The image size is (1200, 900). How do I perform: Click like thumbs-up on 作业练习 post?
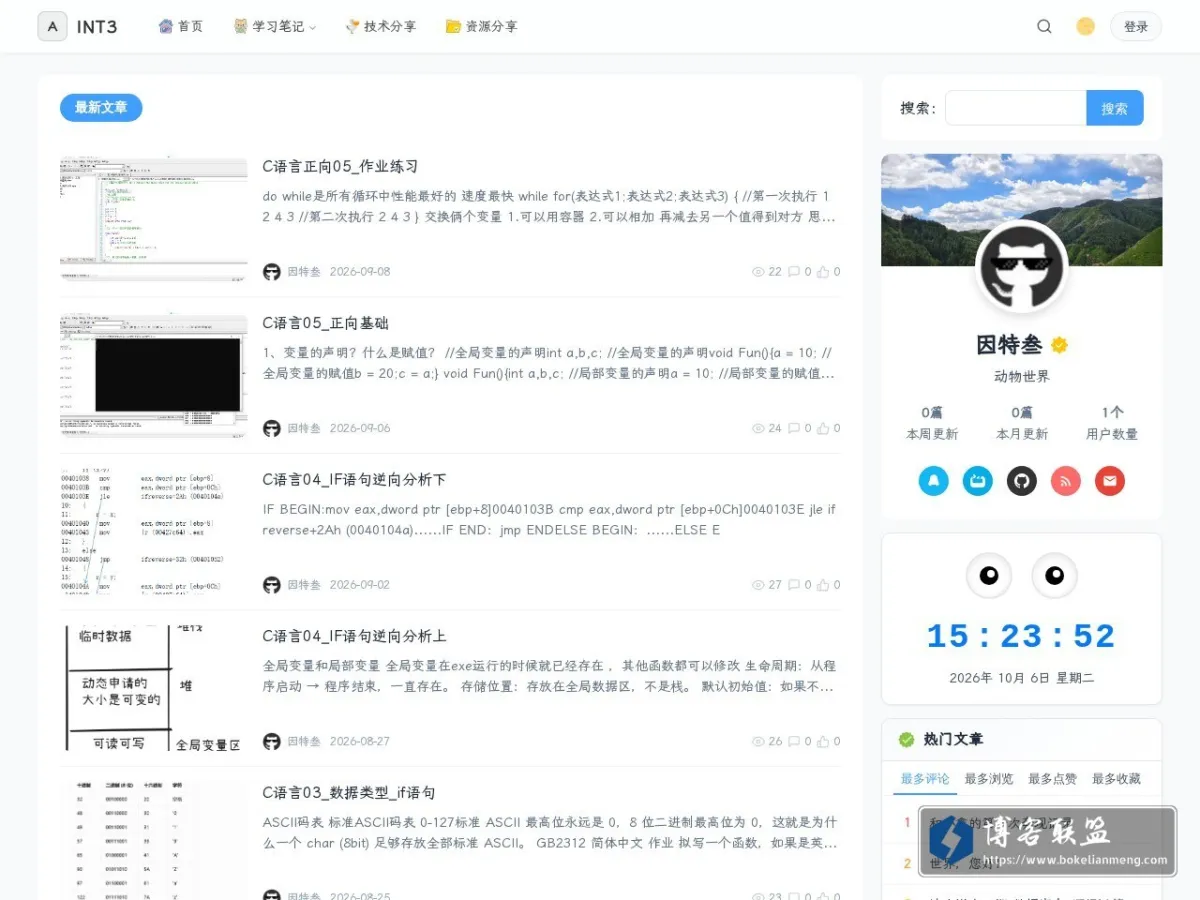pos(823,272)
